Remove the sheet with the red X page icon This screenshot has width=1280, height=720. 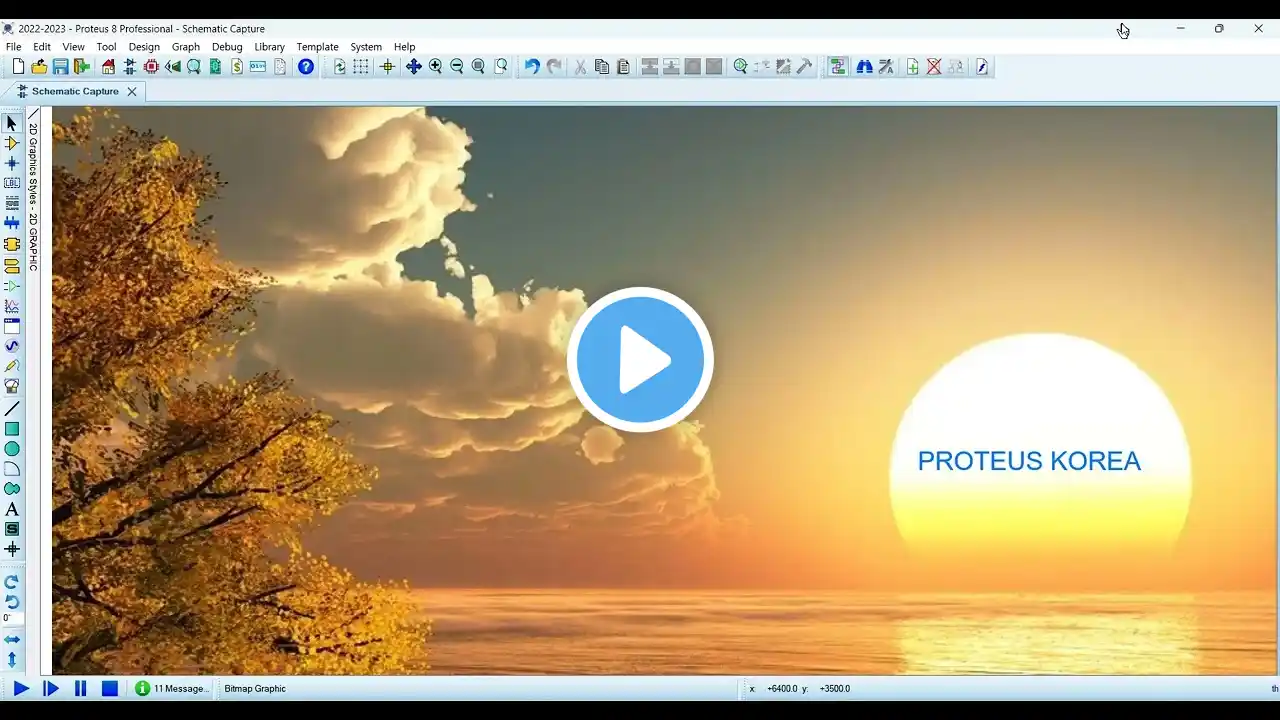934,67
